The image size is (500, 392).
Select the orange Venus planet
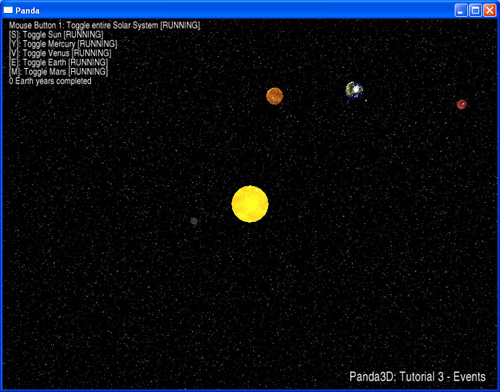(x=275, y=96)
